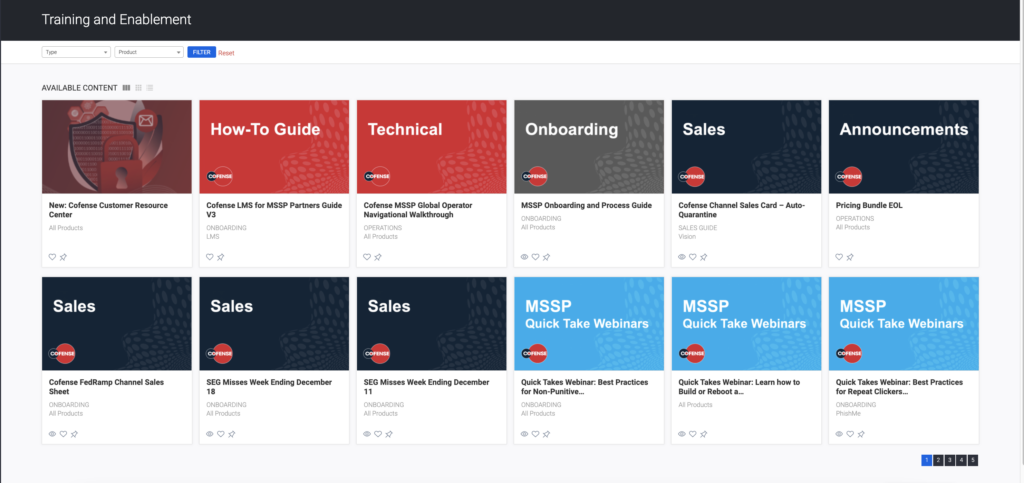Pin the FedRamp Channel Sales Sheet
Viewport: 1024px width, 483px height.
74,434
